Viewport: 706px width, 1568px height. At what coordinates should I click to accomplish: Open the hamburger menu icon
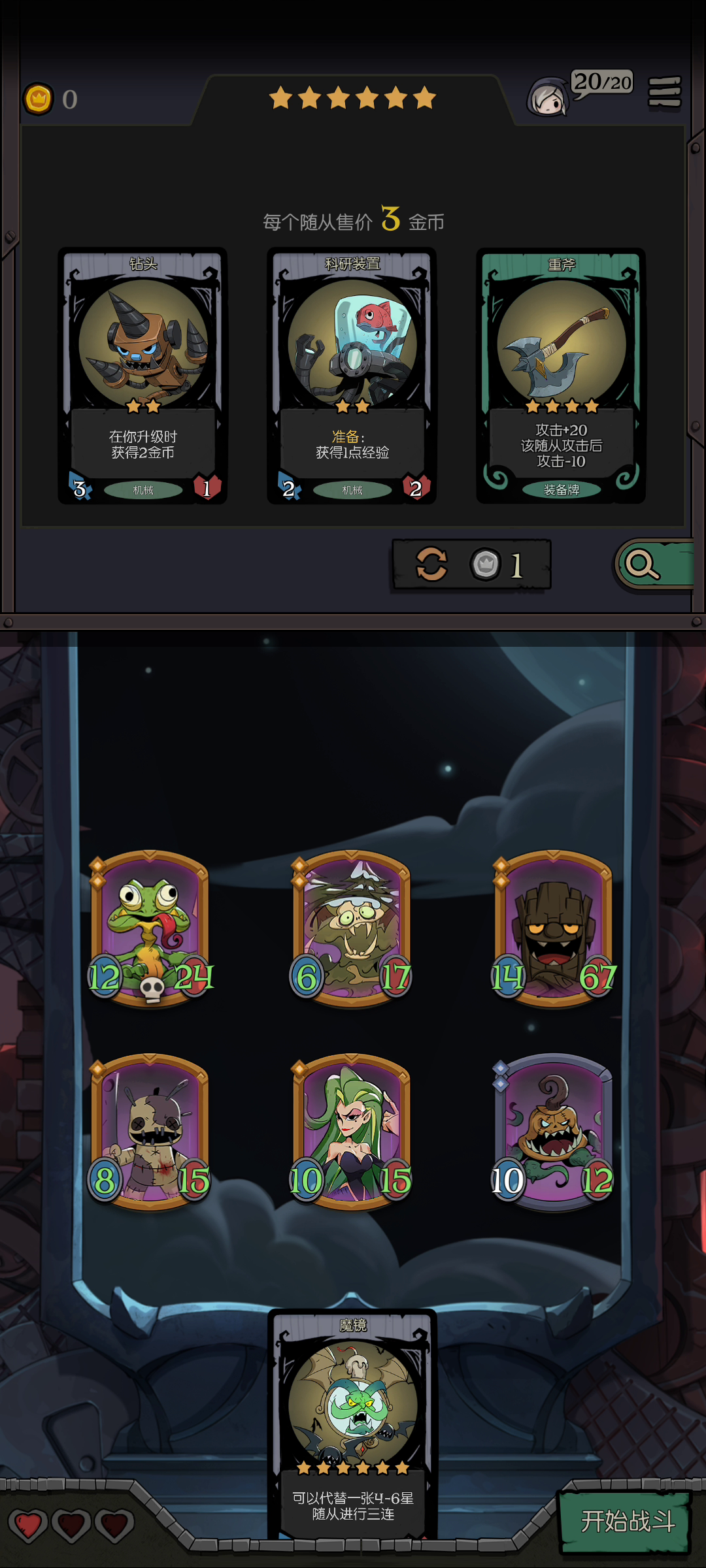664,92
